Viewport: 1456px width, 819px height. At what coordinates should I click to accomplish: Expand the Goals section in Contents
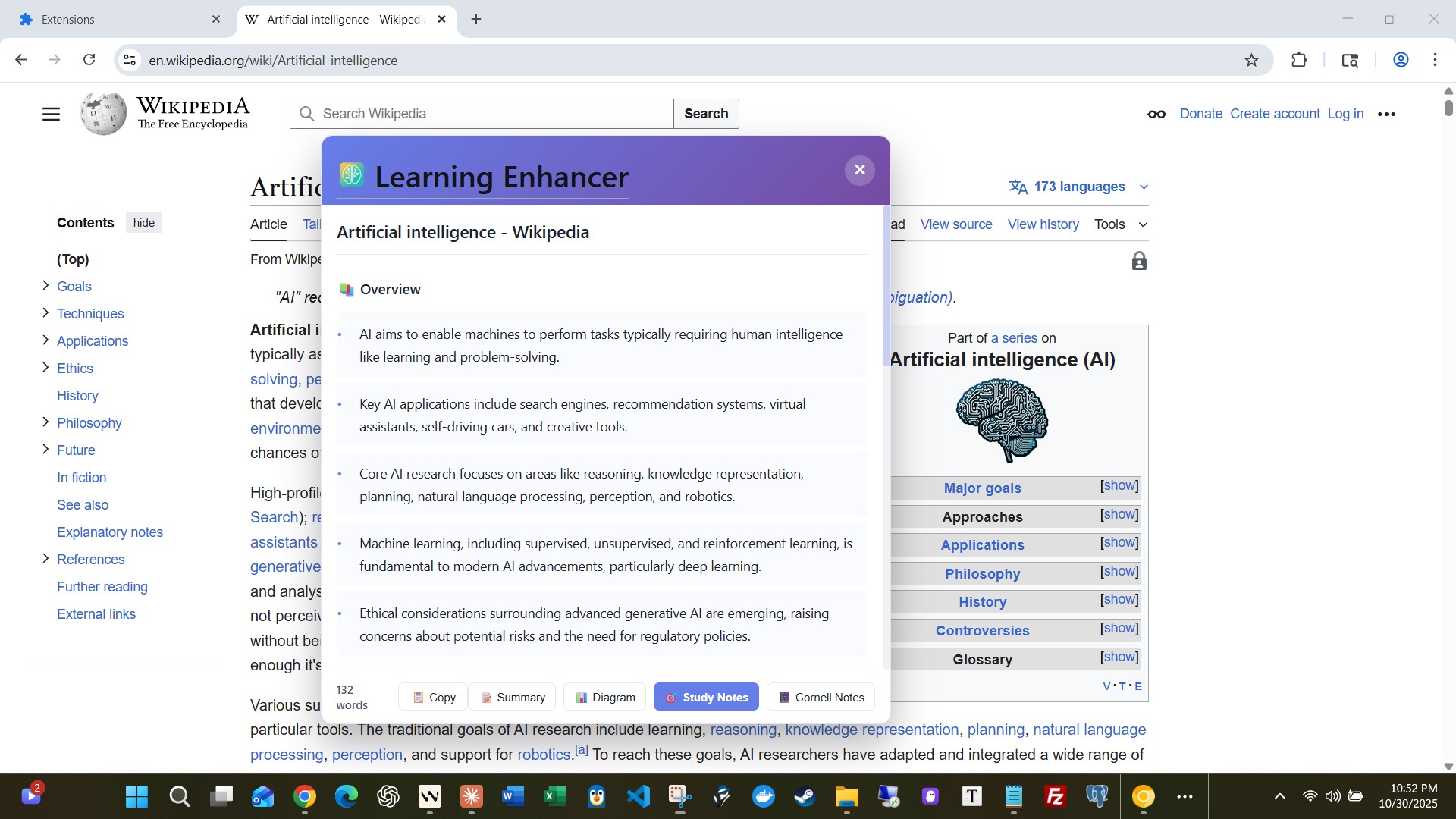click(x=45, y=286)
